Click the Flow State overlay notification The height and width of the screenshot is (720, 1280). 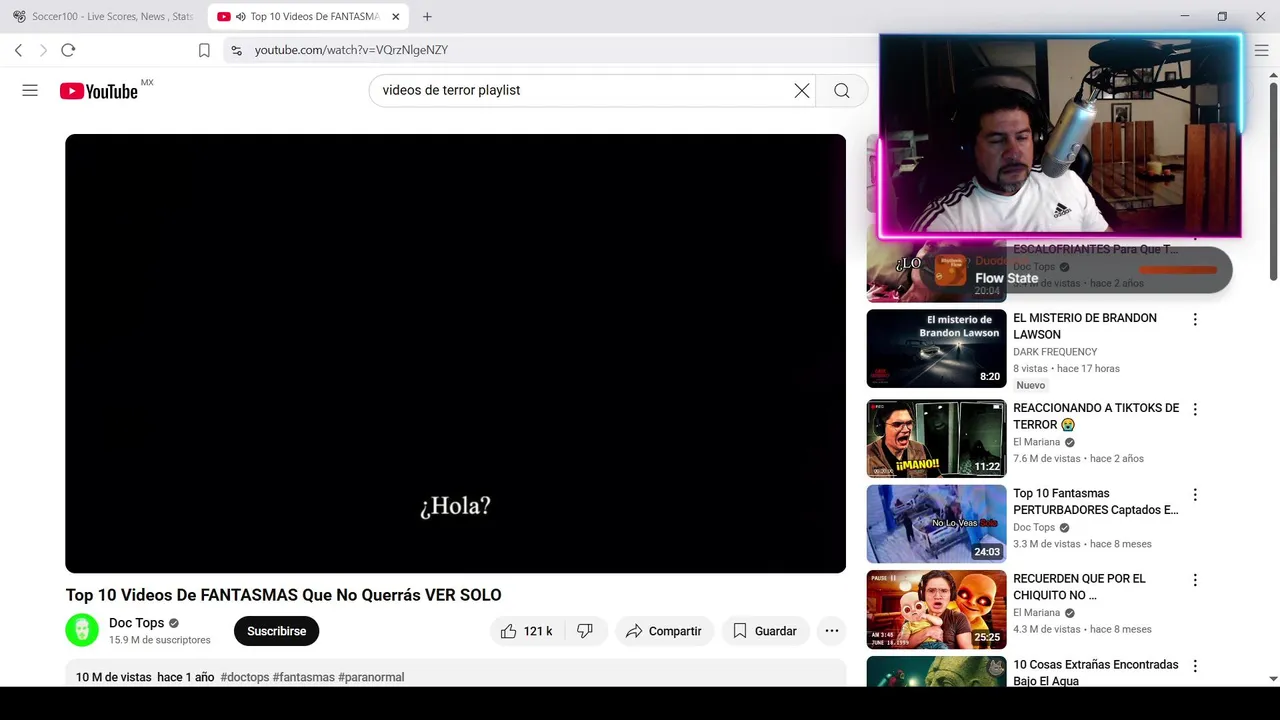[1077, 270]
